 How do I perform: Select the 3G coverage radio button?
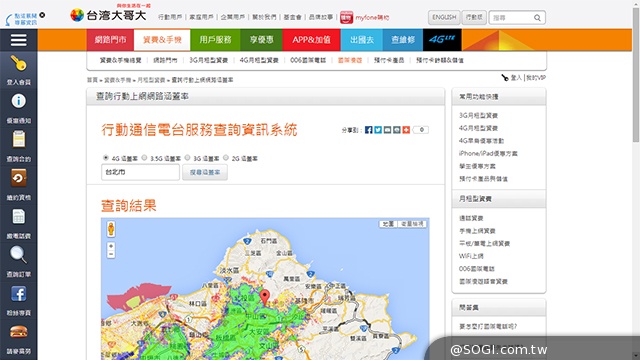click(x=187, y=158)
